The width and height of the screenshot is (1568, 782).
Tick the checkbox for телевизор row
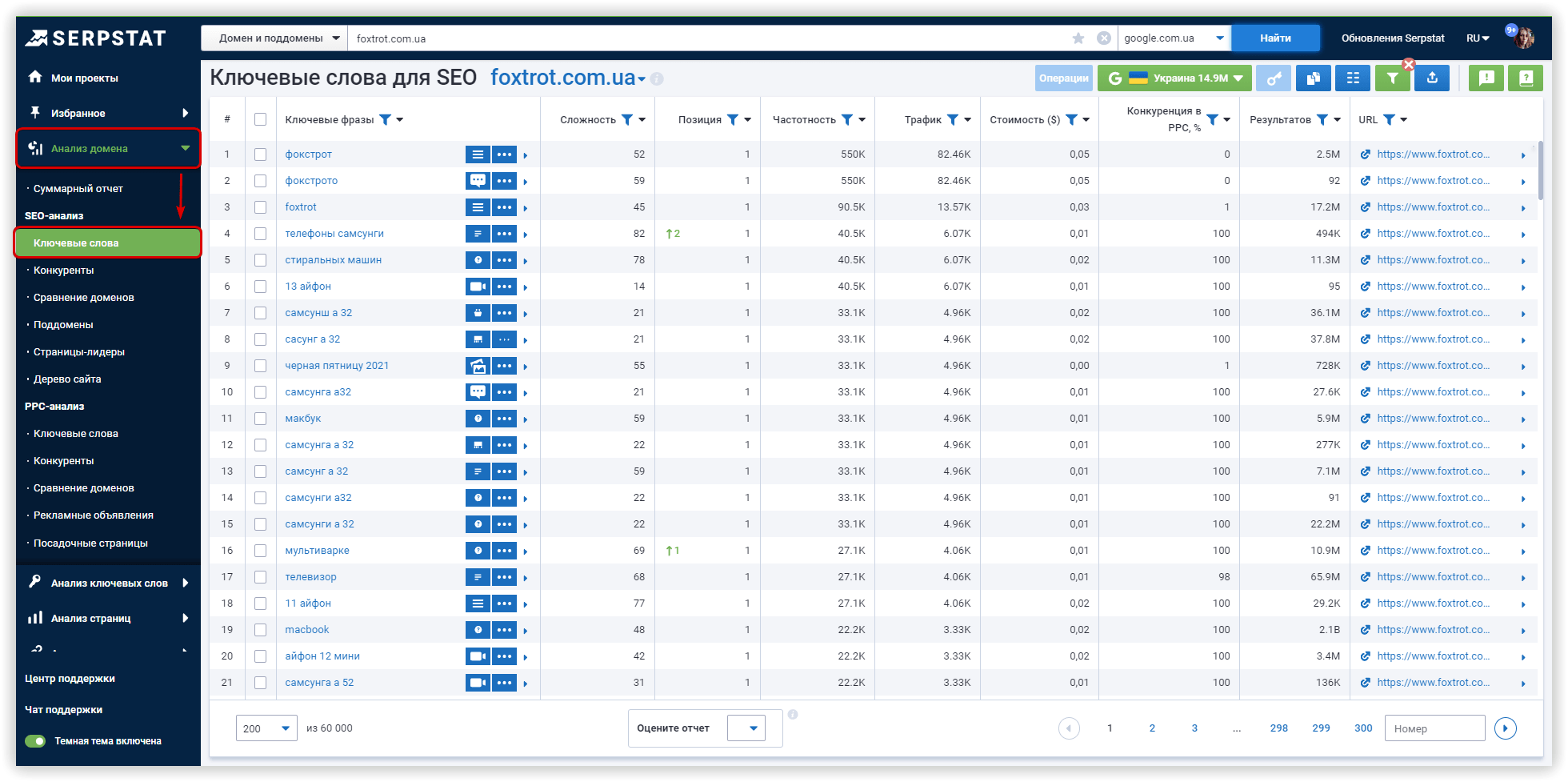tap(260, 577)
